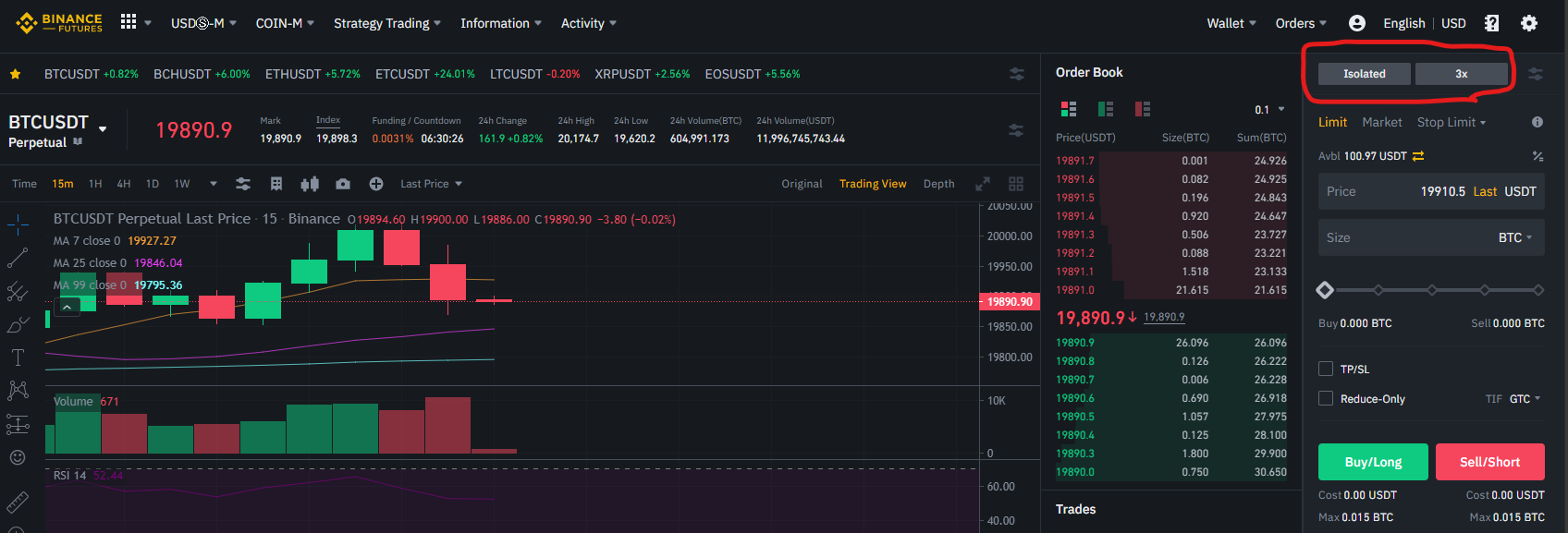1568x533 pixels.
Task: Click the Sell/Short button
Action: coord(1489,462)
